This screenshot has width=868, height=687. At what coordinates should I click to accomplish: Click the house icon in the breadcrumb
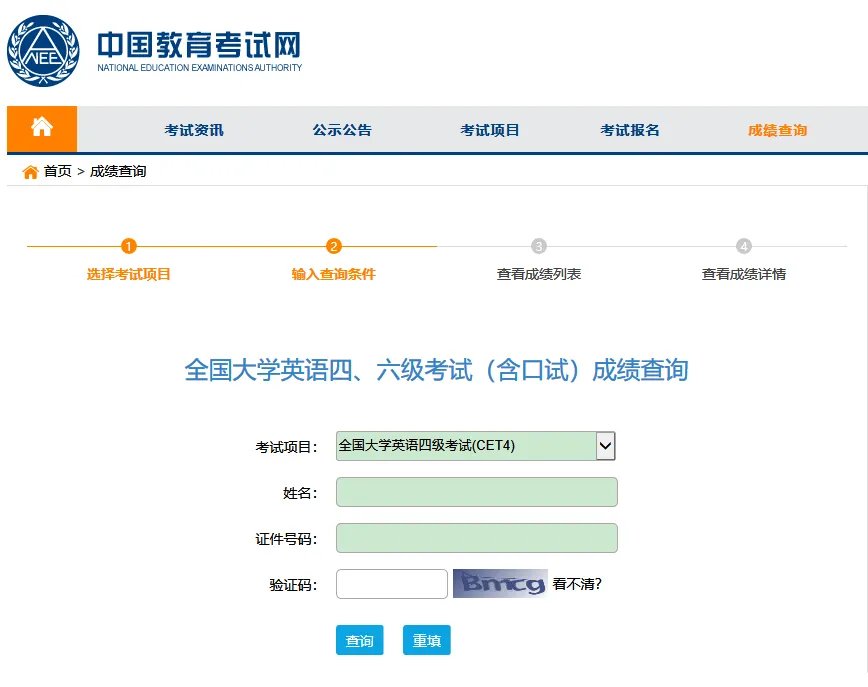[28, 171]
